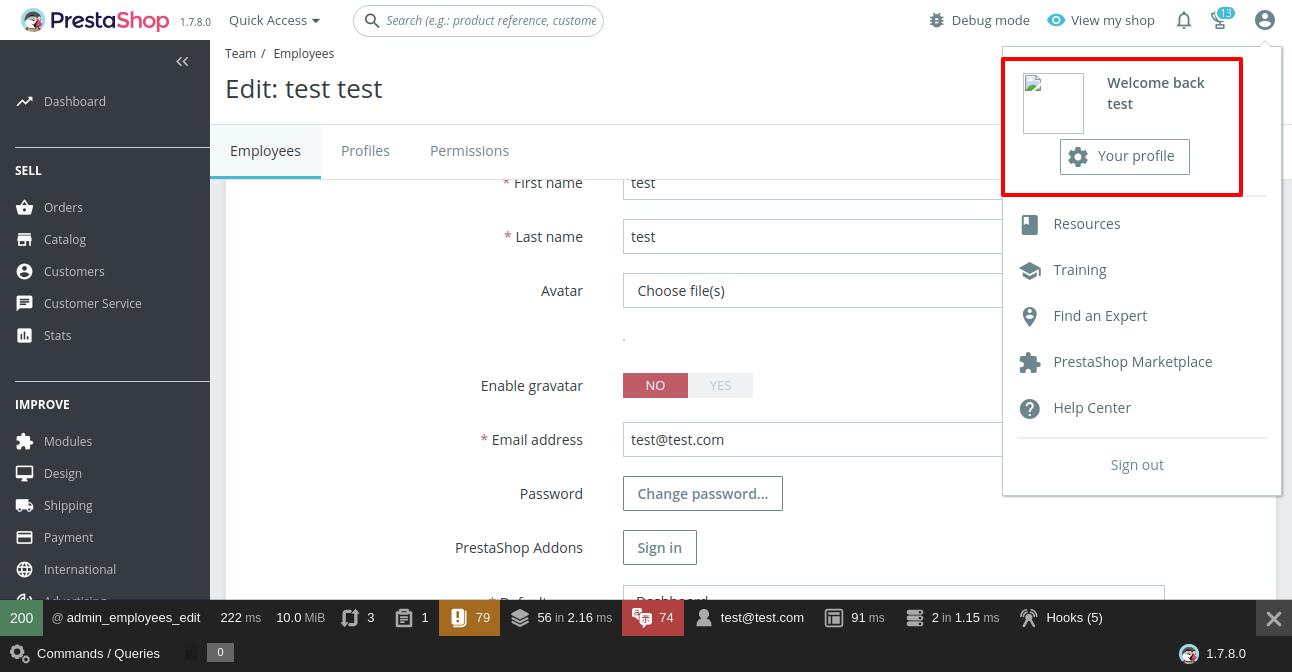Viewport: 1292px width, 672px height.
Task: Click Sign out
Action: click(x=1137, y=465)
